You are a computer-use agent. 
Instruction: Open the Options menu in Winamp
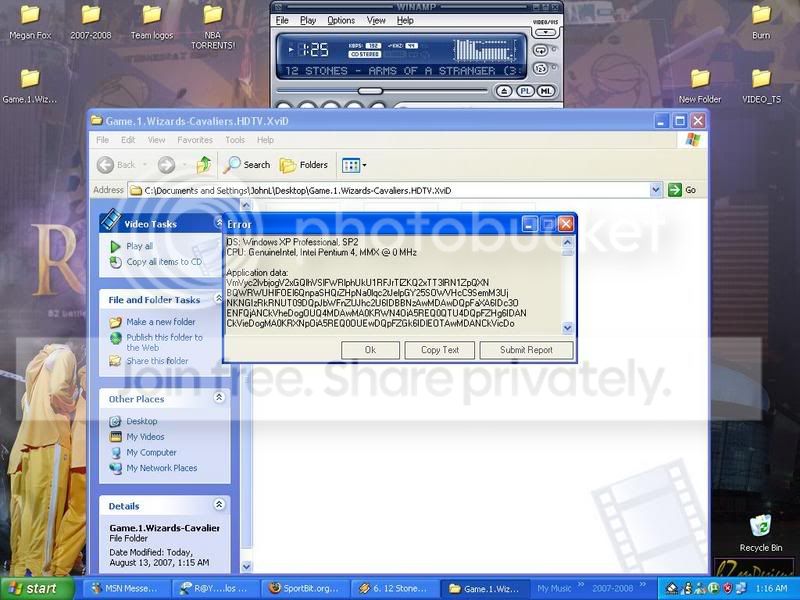[x=341, y=20]
